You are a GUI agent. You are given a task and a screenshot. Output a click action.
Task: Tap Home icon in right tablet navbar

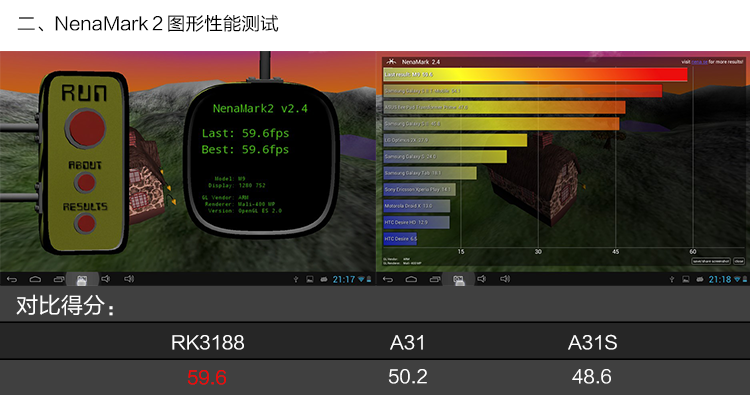411,279
